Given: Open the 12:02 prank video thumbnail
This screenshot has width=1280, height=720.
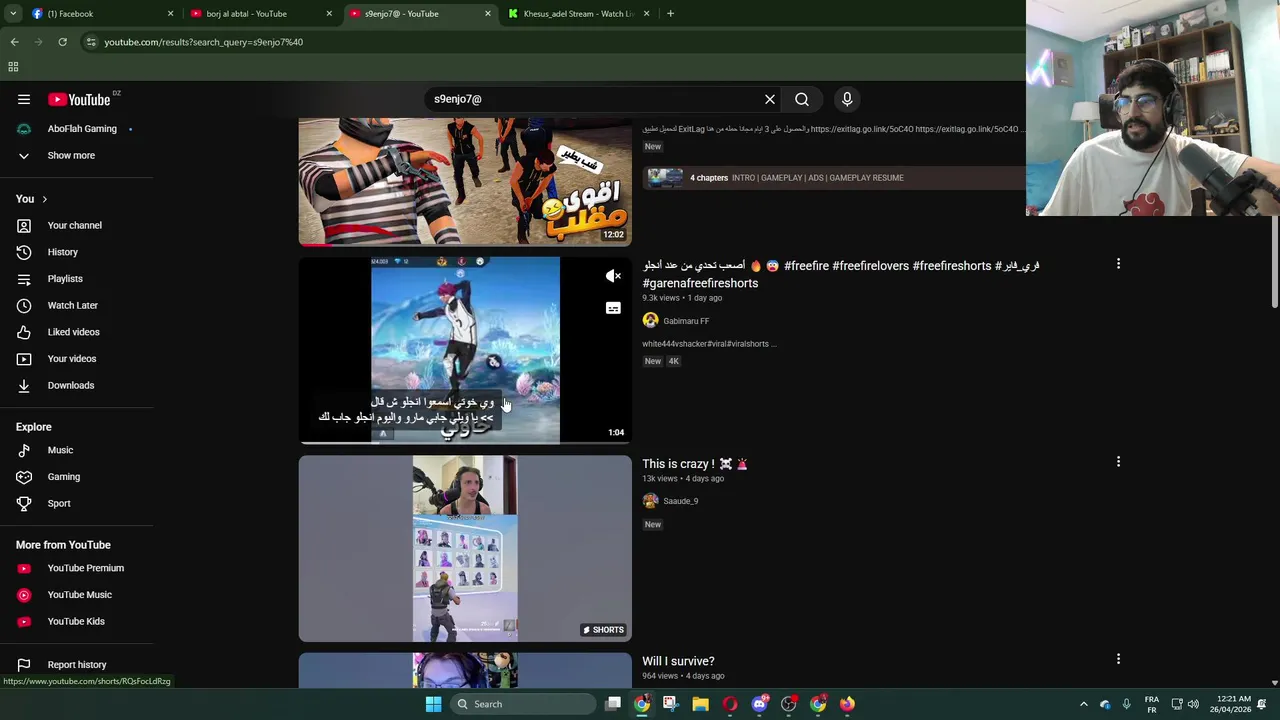Looking at the screenshot, I should (465, 181).
